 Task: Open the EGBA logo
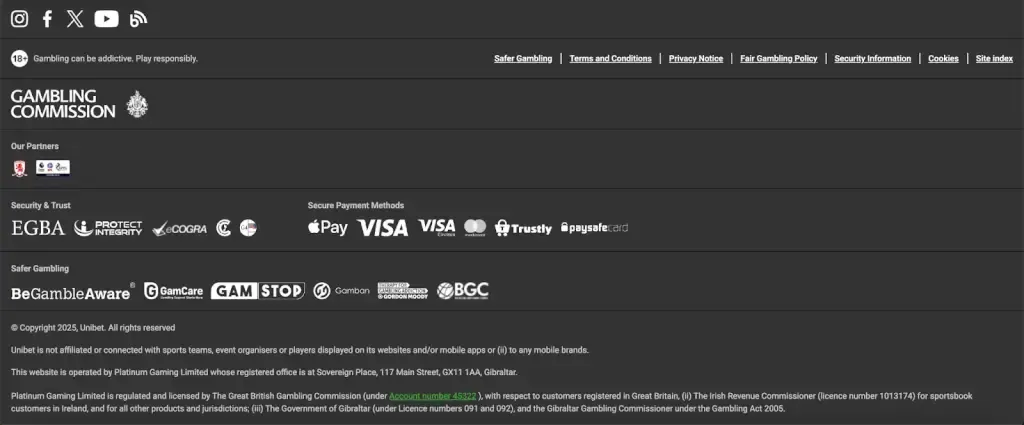tap(38, 228)
